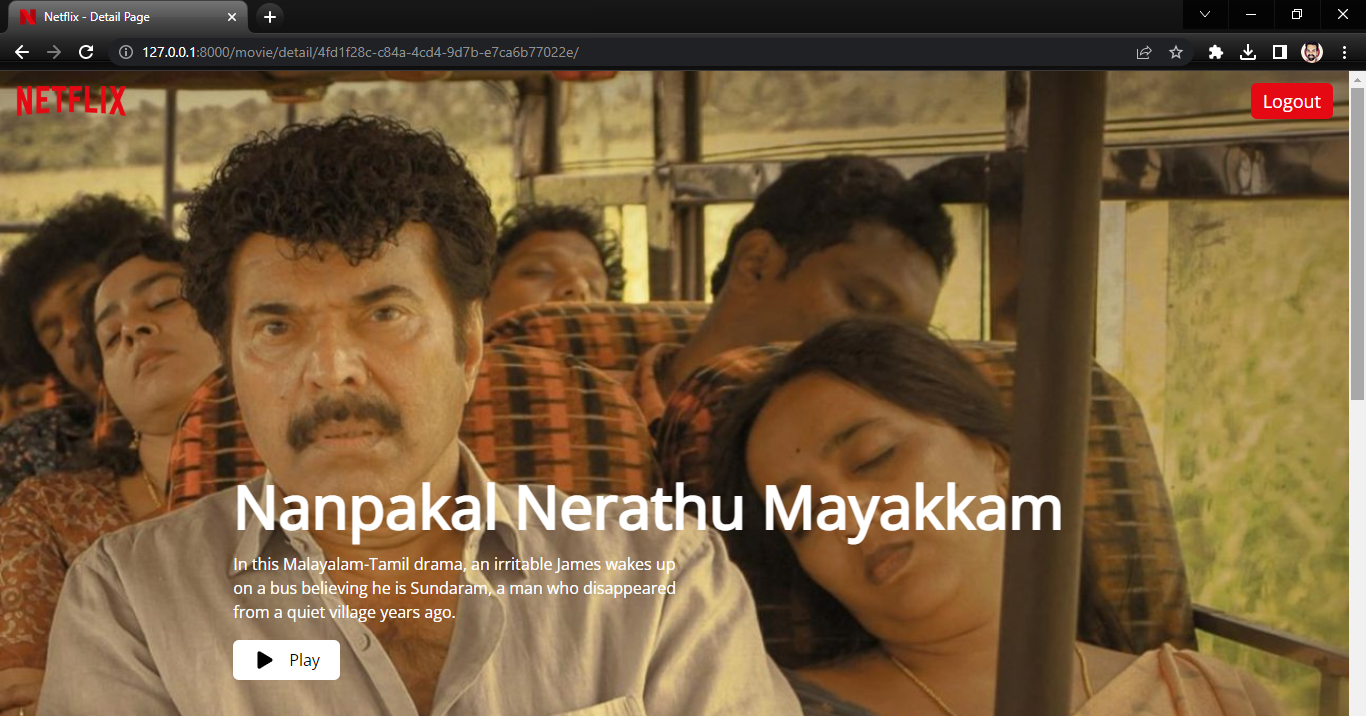The height and width of the screenshot is (716, 1366).
Task: Toggle the browser side panel
Action: pyautogui.click(x=1279, y=52)
